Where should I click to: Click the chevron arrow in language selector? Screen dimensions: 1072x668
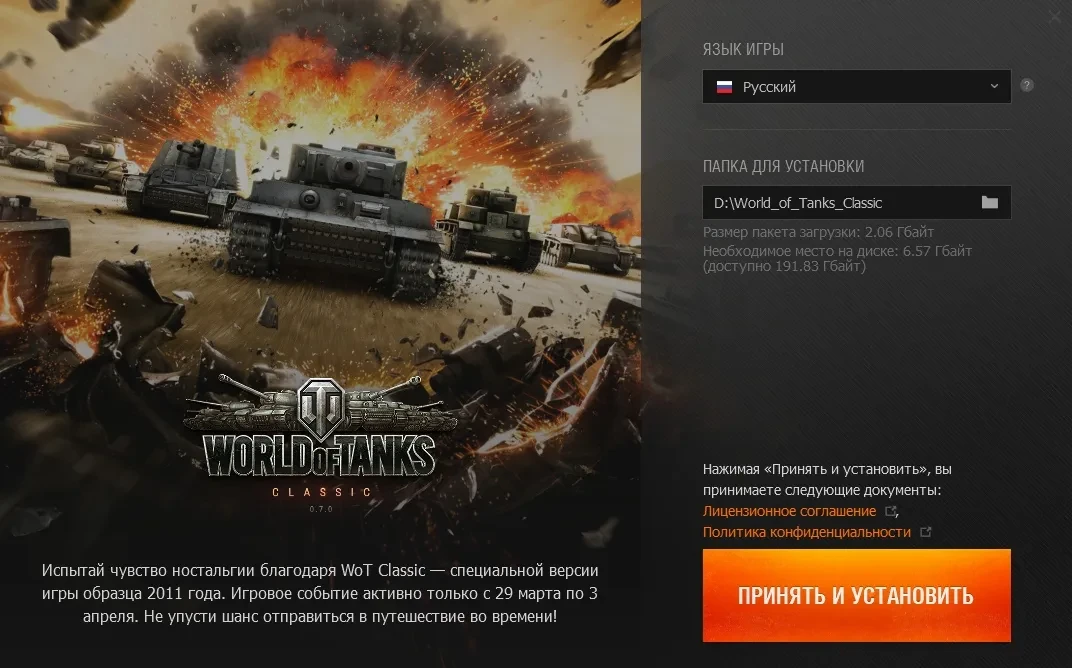click(994, 86)
